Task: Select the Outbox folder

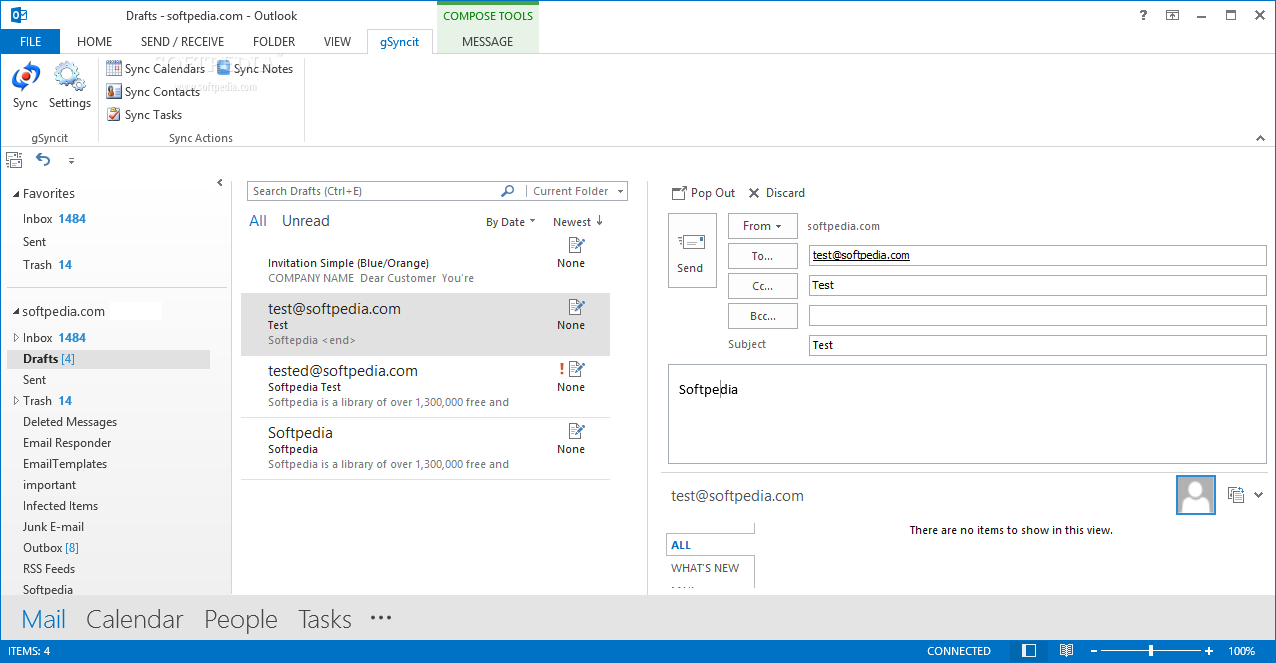Action: pyautogui.click(x=51, y=548)
